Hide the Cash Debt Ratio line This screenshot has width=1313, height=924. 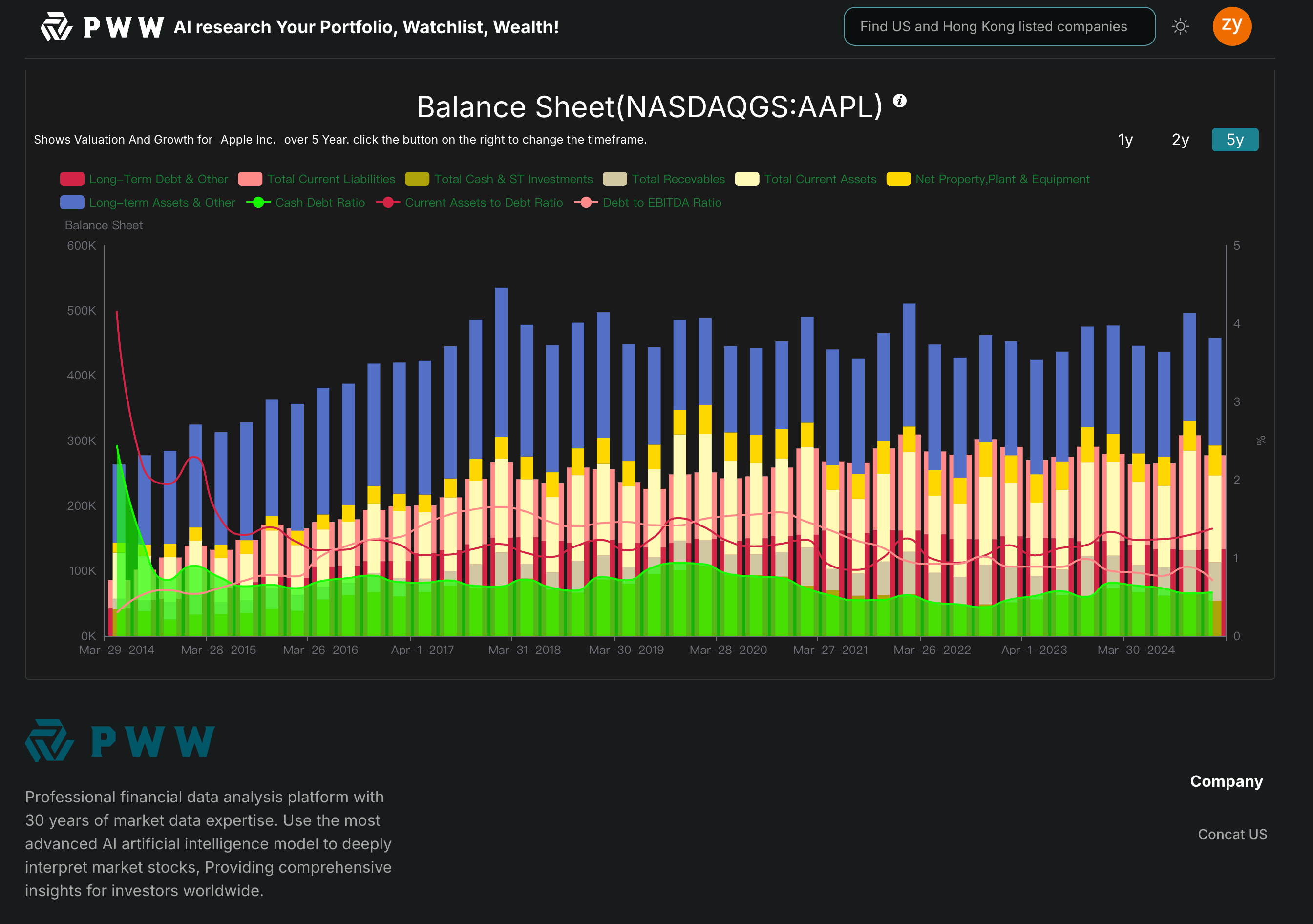[x=305, y=202]
